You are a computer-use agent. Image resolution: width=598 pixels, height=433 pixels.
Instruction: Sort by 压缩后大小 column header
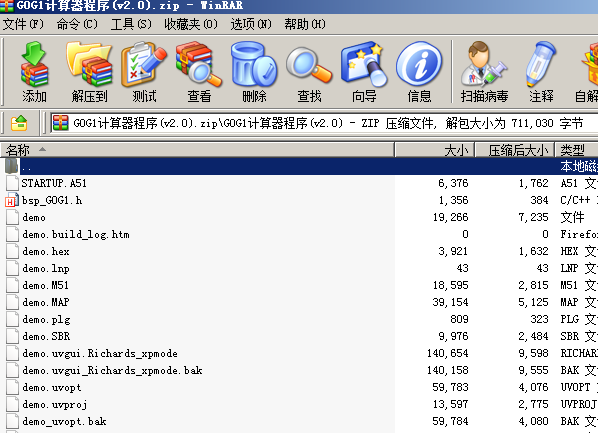[x=514, y=150]
